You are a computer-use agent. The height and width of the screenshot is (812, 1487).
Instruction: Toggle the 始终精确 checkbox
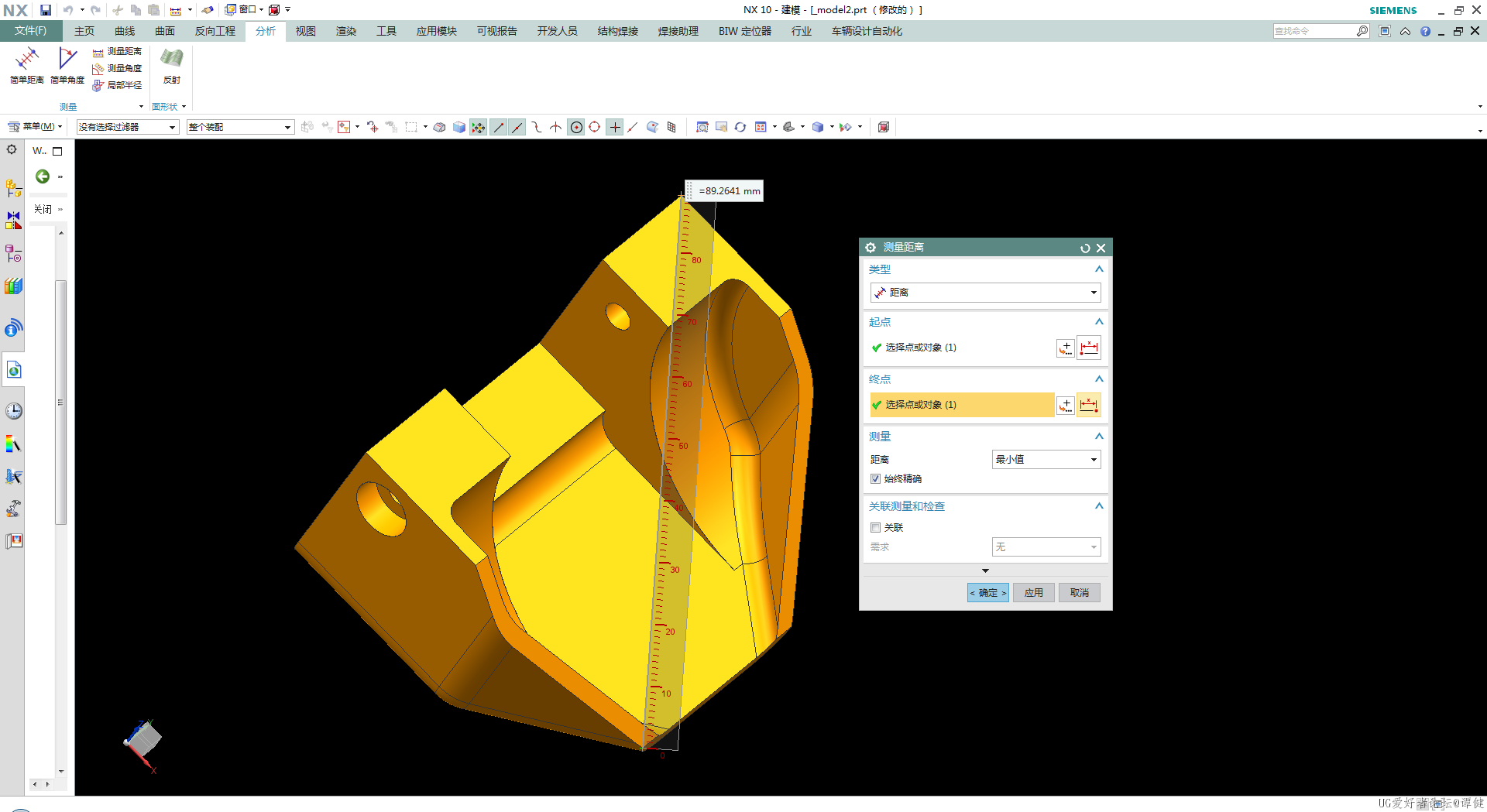875,479
